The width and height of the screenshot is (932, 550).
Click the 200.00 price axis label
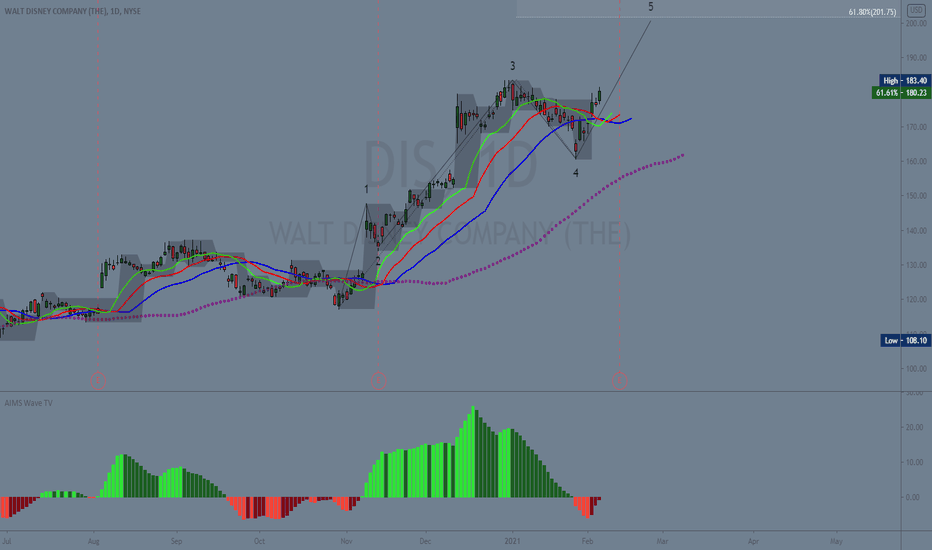[915, 23]
